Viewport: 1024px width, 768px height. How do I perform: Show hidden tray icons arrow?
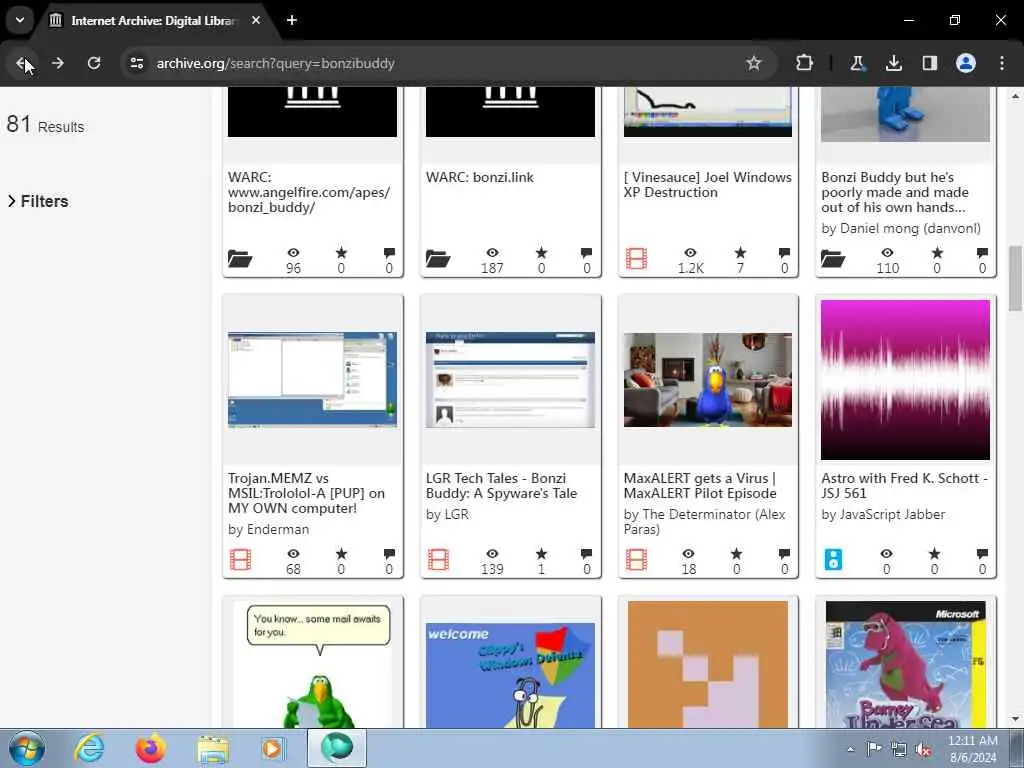(x=850, y=749)
